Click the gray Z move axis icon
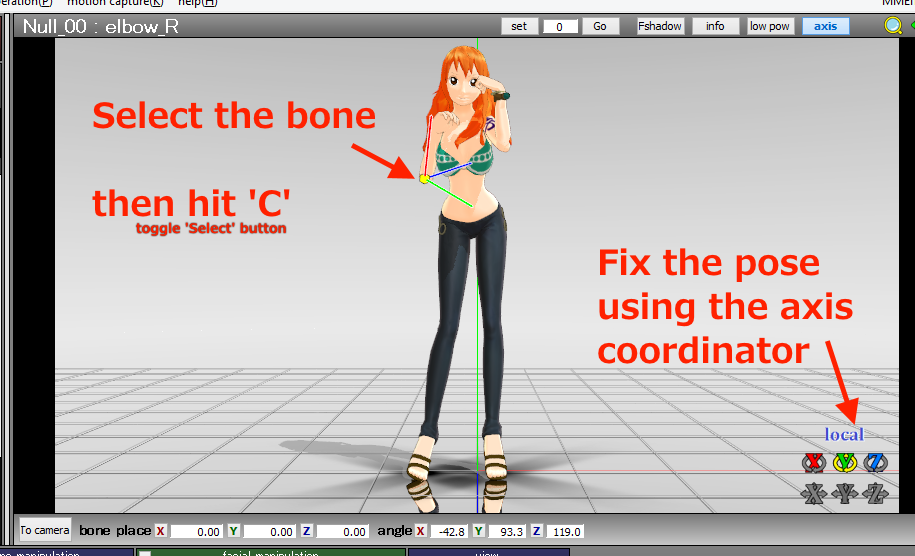This screenshot has height=556, width=915. pos(875,494)
